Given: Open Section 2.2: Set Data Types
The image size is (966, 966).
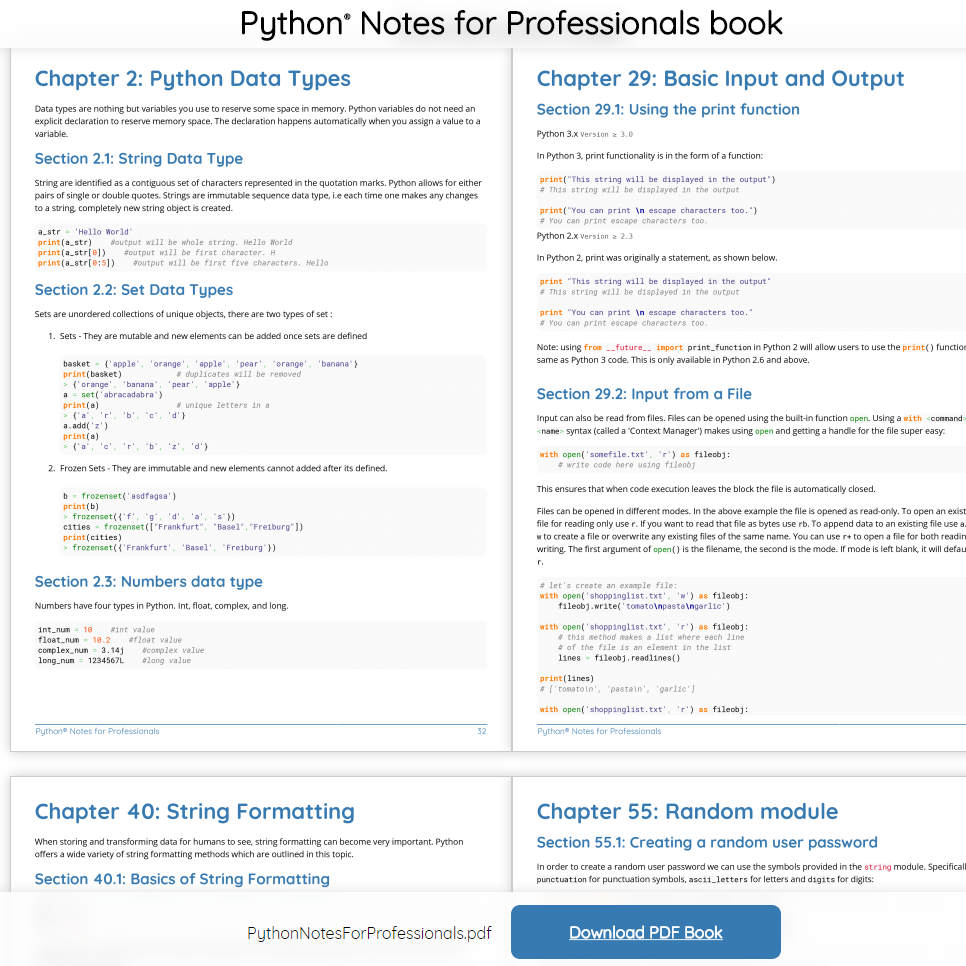Looking at the screenshot, I should pyautogui.click(x=132, y=289).
